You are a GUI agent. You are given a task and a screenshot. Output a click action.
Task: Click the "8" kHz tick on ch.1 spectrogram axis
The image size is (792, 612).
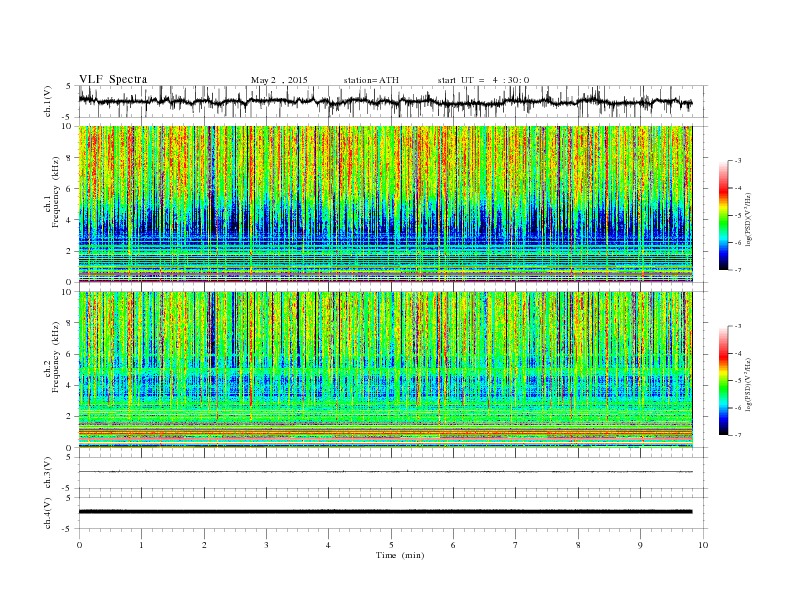70,158
